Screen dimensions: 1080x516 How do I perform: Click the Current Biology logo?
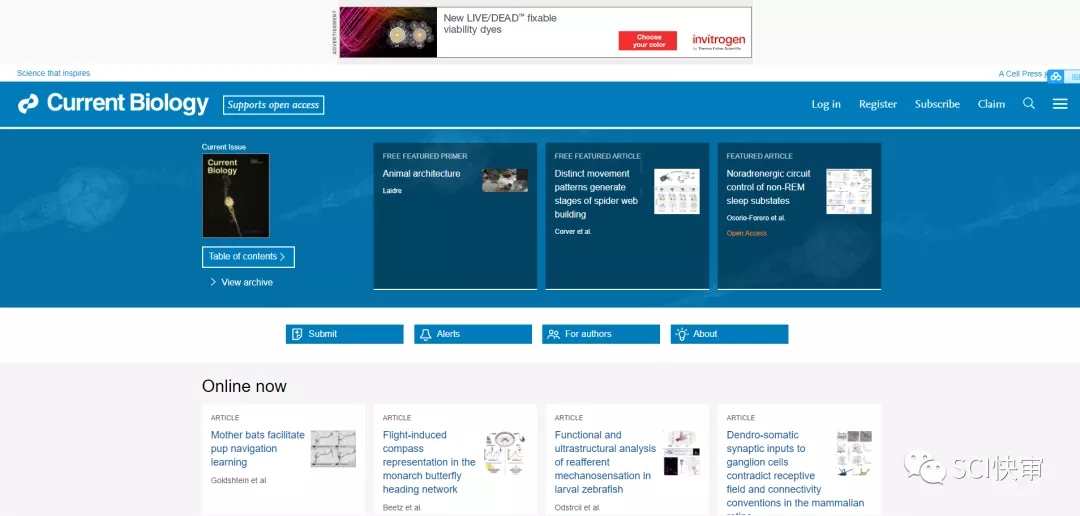(x=114, y=104)
